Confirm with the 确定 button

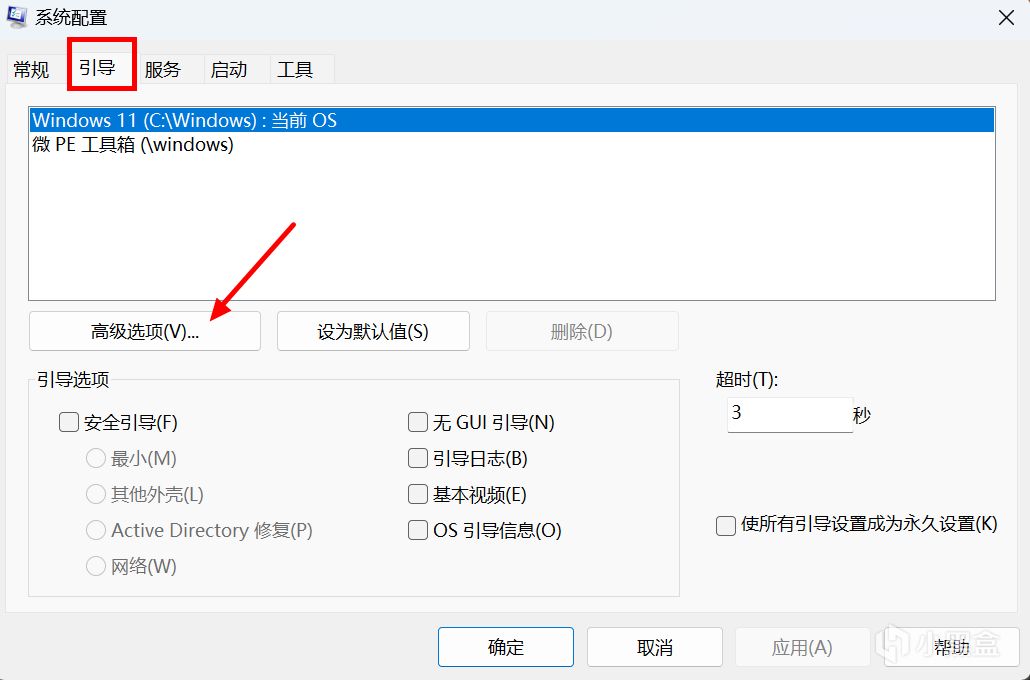click(x=506, y=647)
